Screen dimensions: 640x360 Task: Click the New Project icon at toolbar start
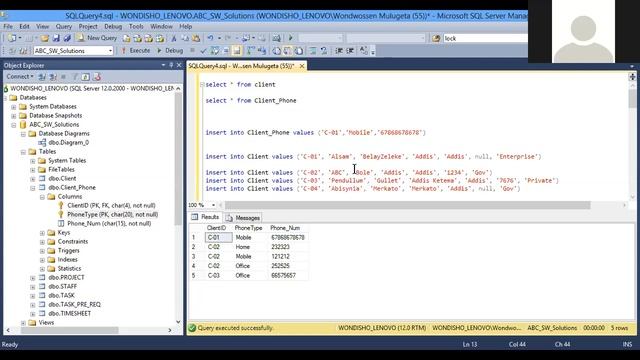(12, 38)
